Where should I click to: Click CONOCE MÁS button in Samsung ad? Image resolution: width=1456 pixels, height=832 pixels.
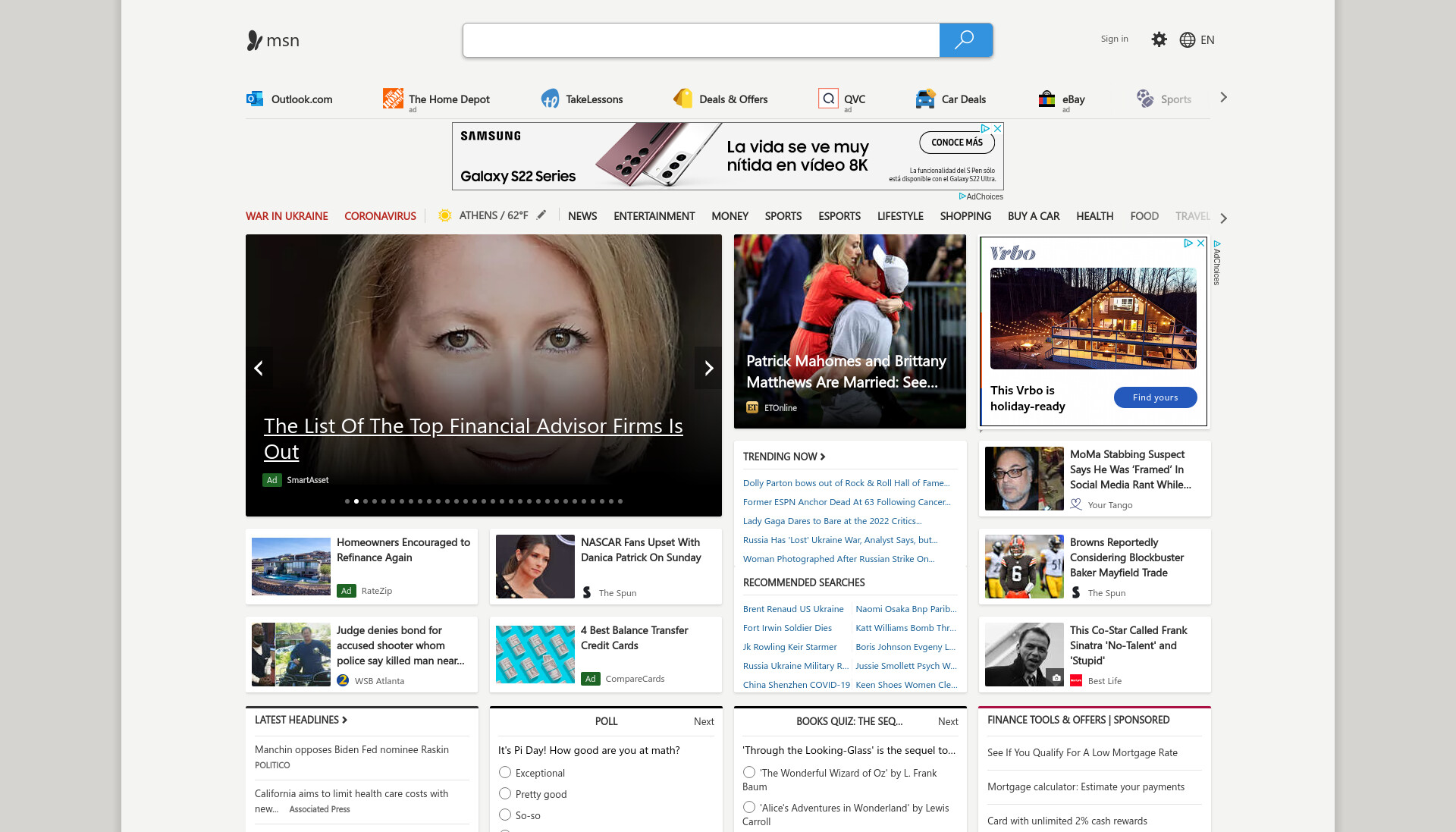tap(957, 142)
